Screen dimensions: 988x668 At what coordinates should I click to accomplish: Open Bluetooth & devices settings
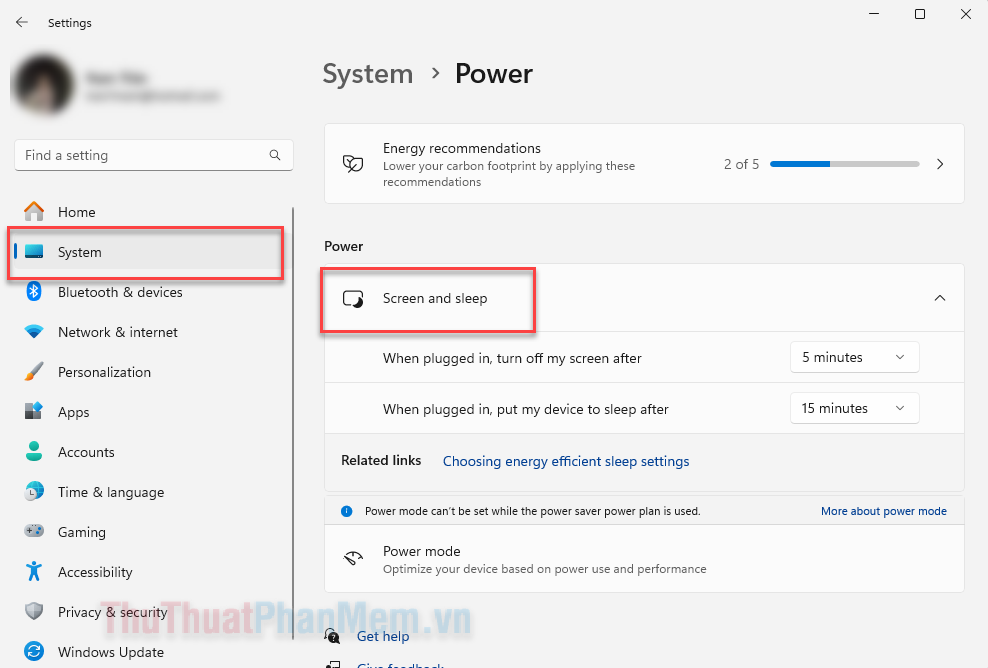point(34,292)
